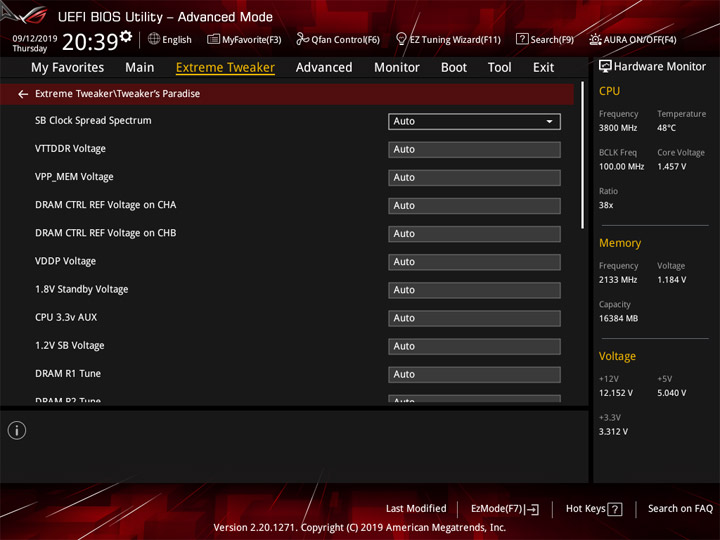Click the SB Clock Spread Spectrum label
This screenshot has width=720, height=540.
pyautogui.click(x=93, y=120)
